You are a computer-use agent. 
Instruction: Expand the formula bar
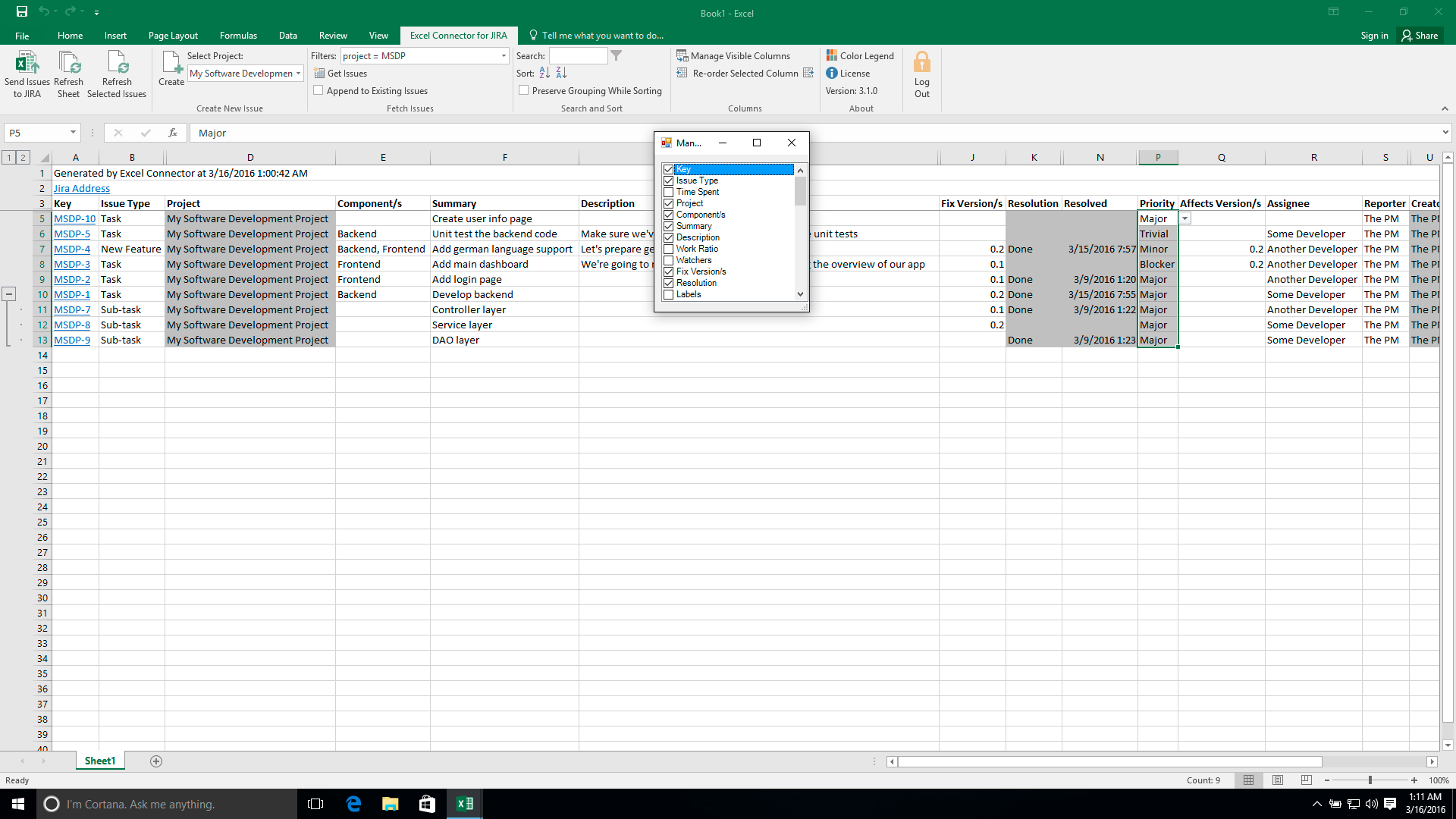tap(1445, 133)
